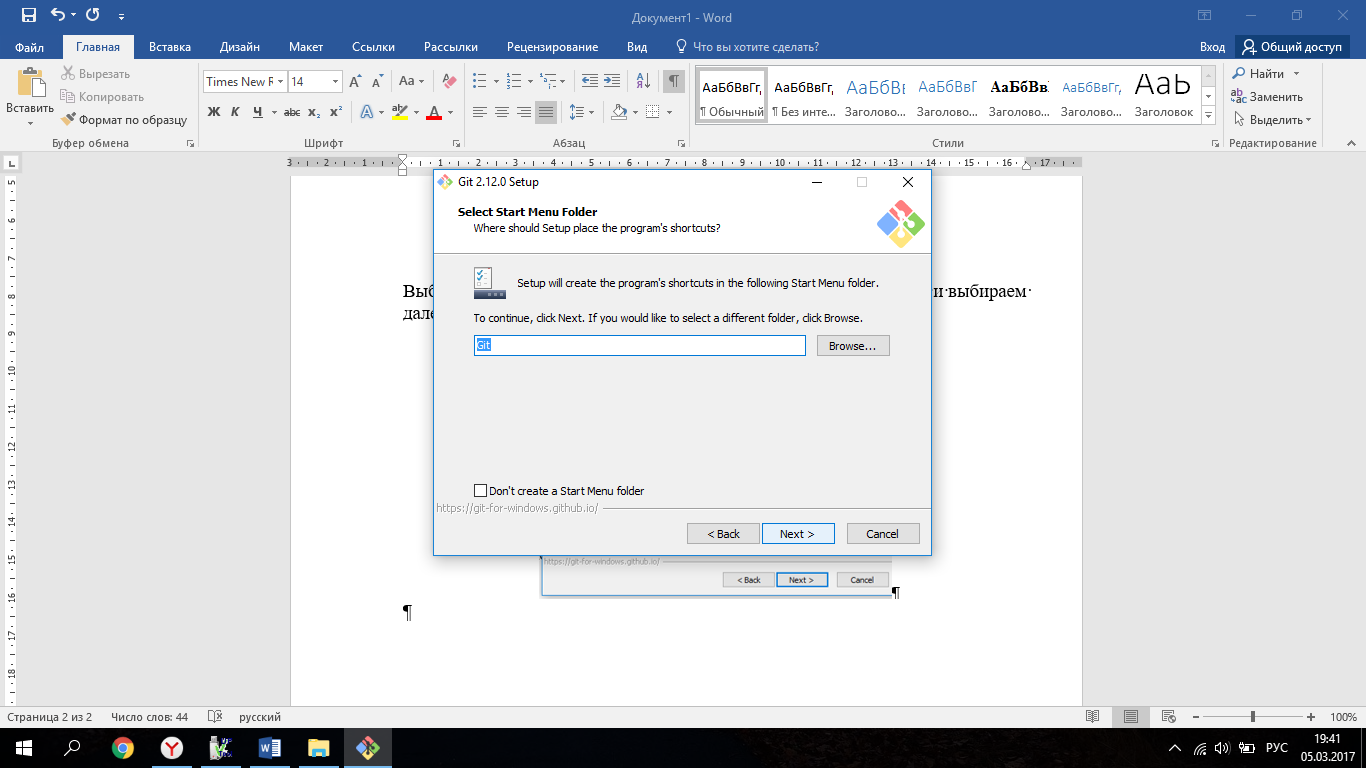Switch to the Рецензирование (Review) tab
1366x768 pixels.
coord(552,47)
